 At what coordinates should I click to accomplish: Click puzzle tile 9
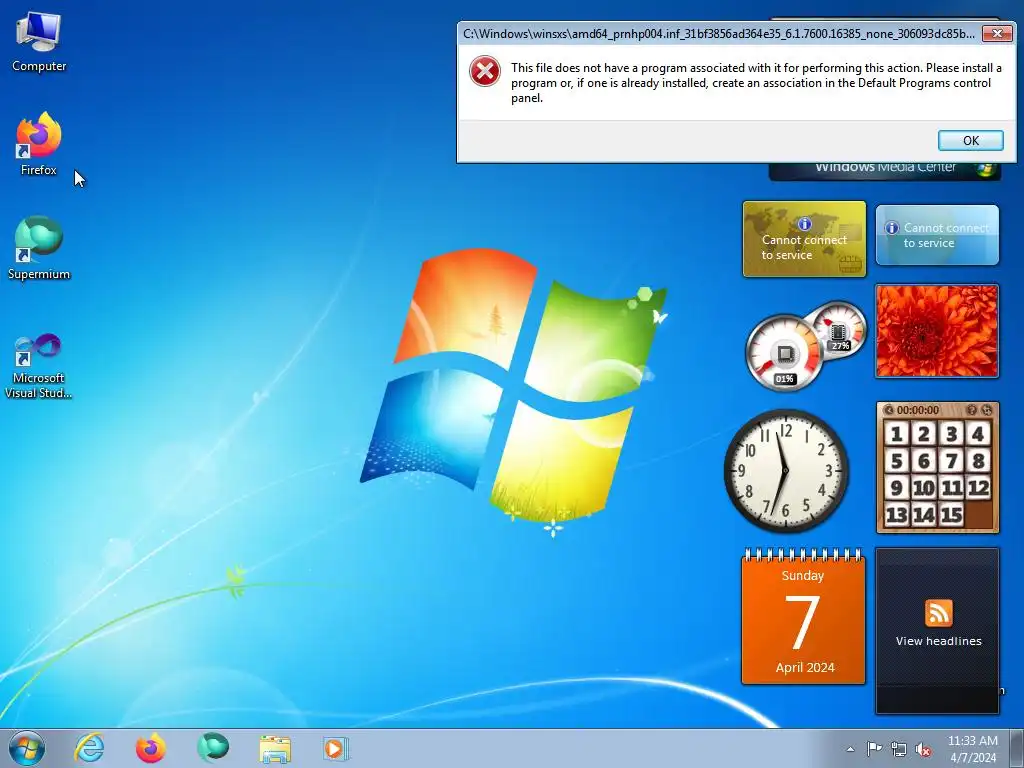click(x=897, y=488)
